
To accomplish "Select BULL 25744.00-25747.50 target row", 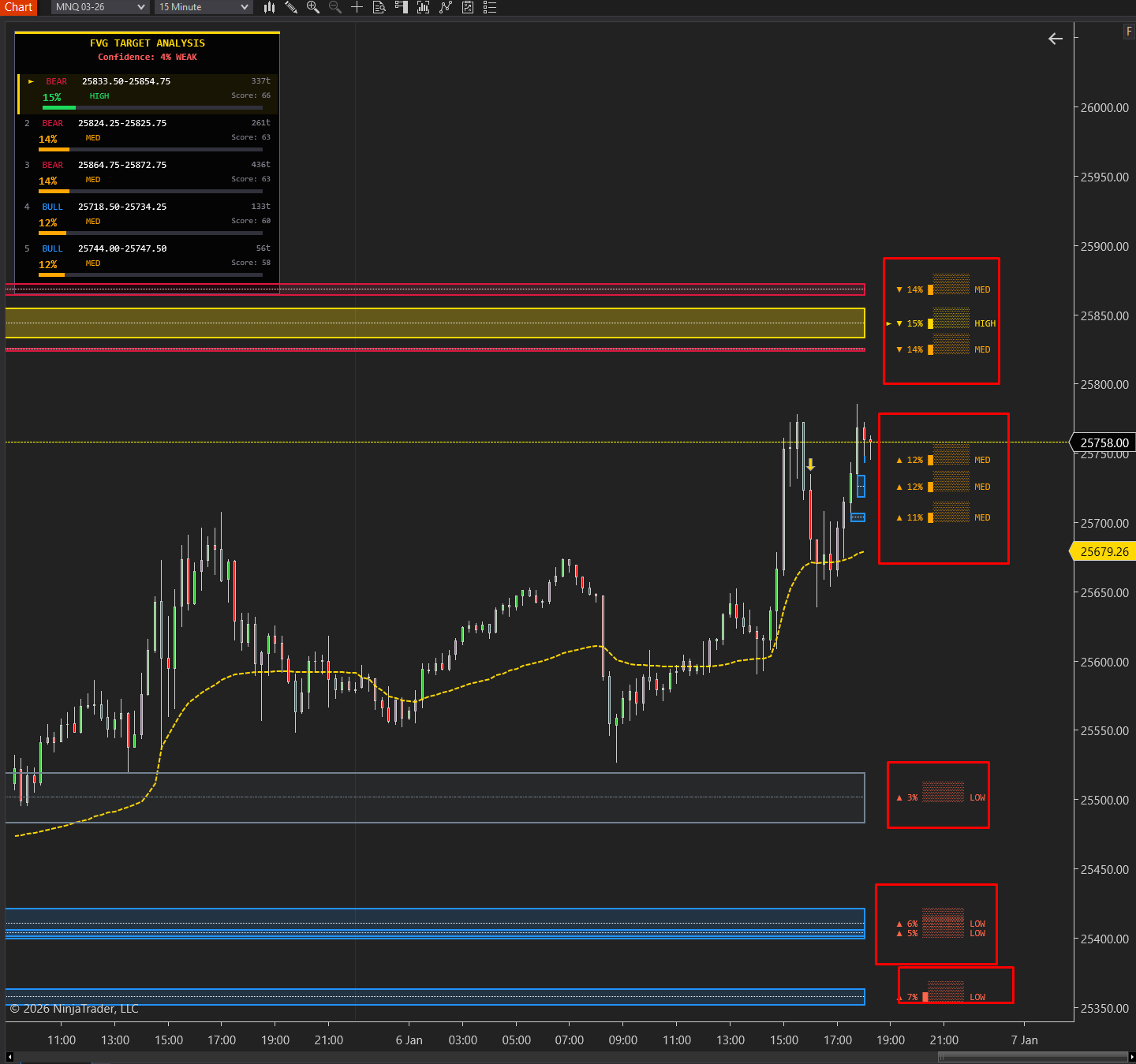I will 148,260.
